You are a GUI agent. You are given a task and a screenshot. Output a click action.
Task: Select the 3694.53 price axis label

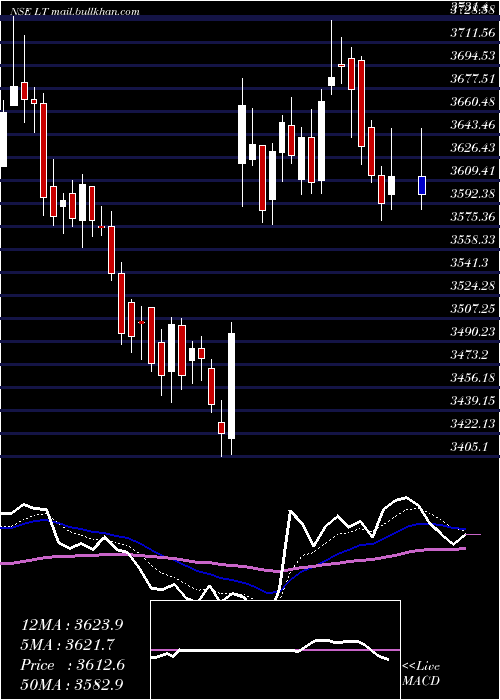(473, 56)
